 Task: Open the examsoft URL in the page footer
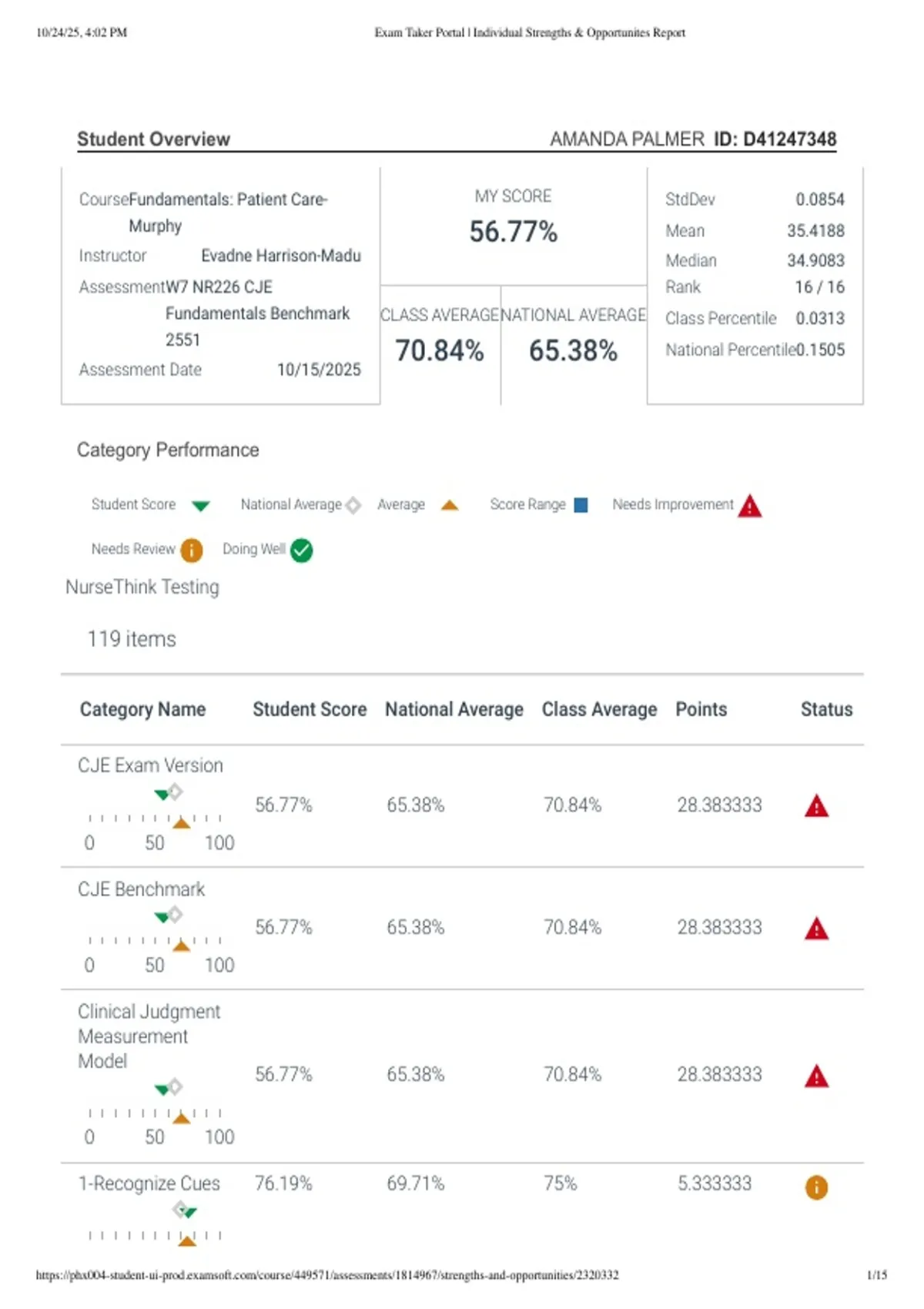point(327,1275)
